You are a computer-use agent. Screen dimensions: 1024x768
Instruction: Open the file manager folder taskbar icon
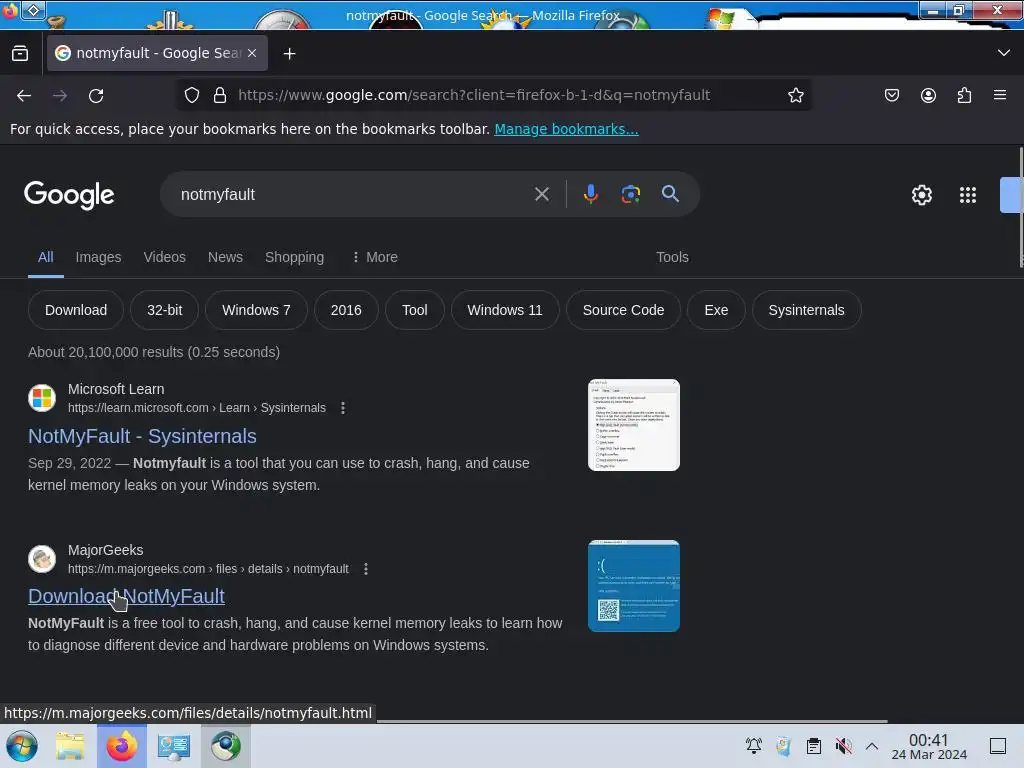click(x=70, y=746)
